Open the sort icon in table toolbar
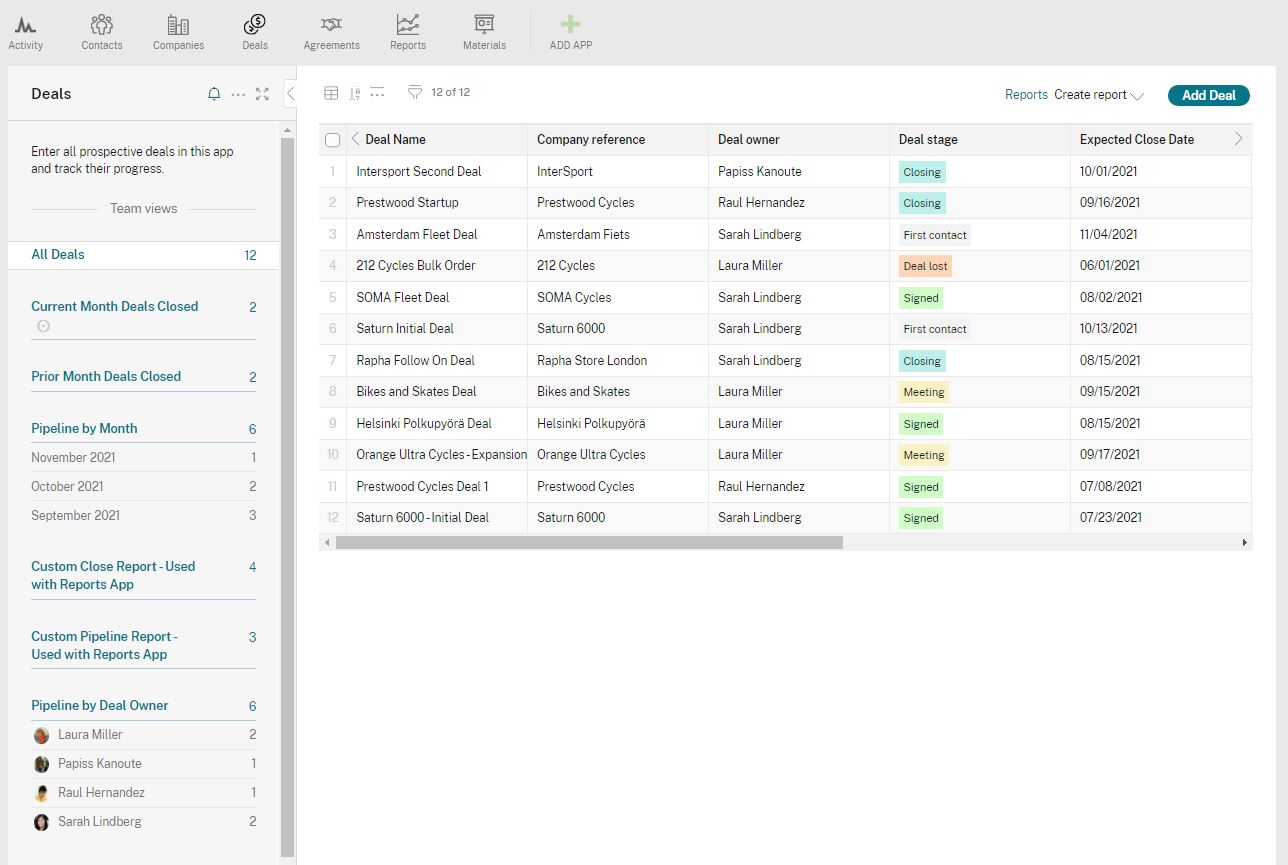This screenshot has width=1288, height=865. [354, 93]
